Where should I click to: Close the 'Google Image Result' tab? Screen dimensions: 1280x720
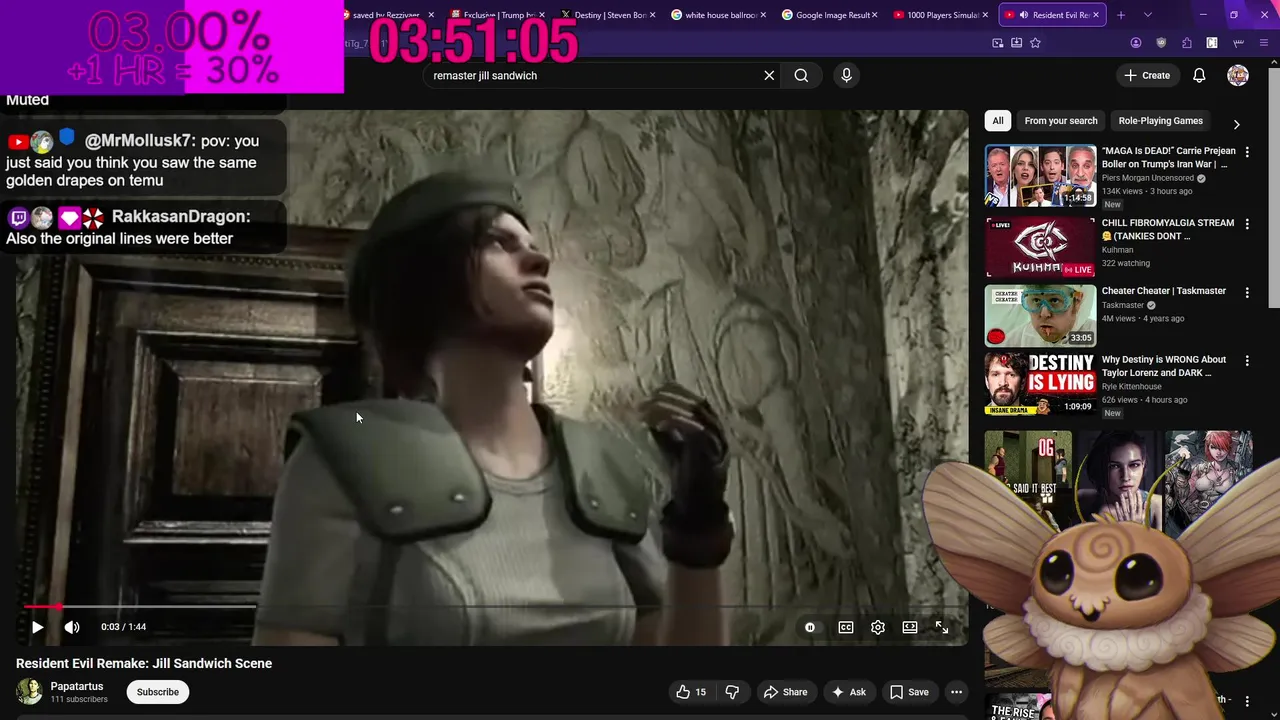point(876,15)
